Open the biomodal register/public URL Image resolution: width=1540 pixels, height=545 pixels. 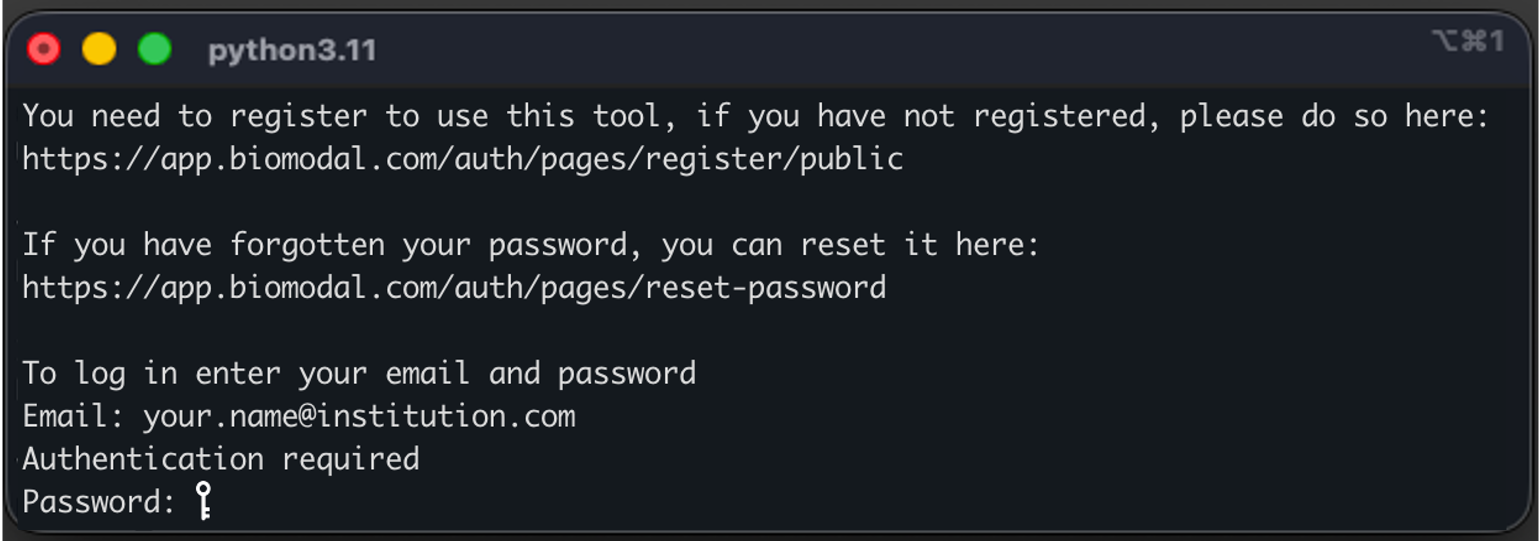463,159
